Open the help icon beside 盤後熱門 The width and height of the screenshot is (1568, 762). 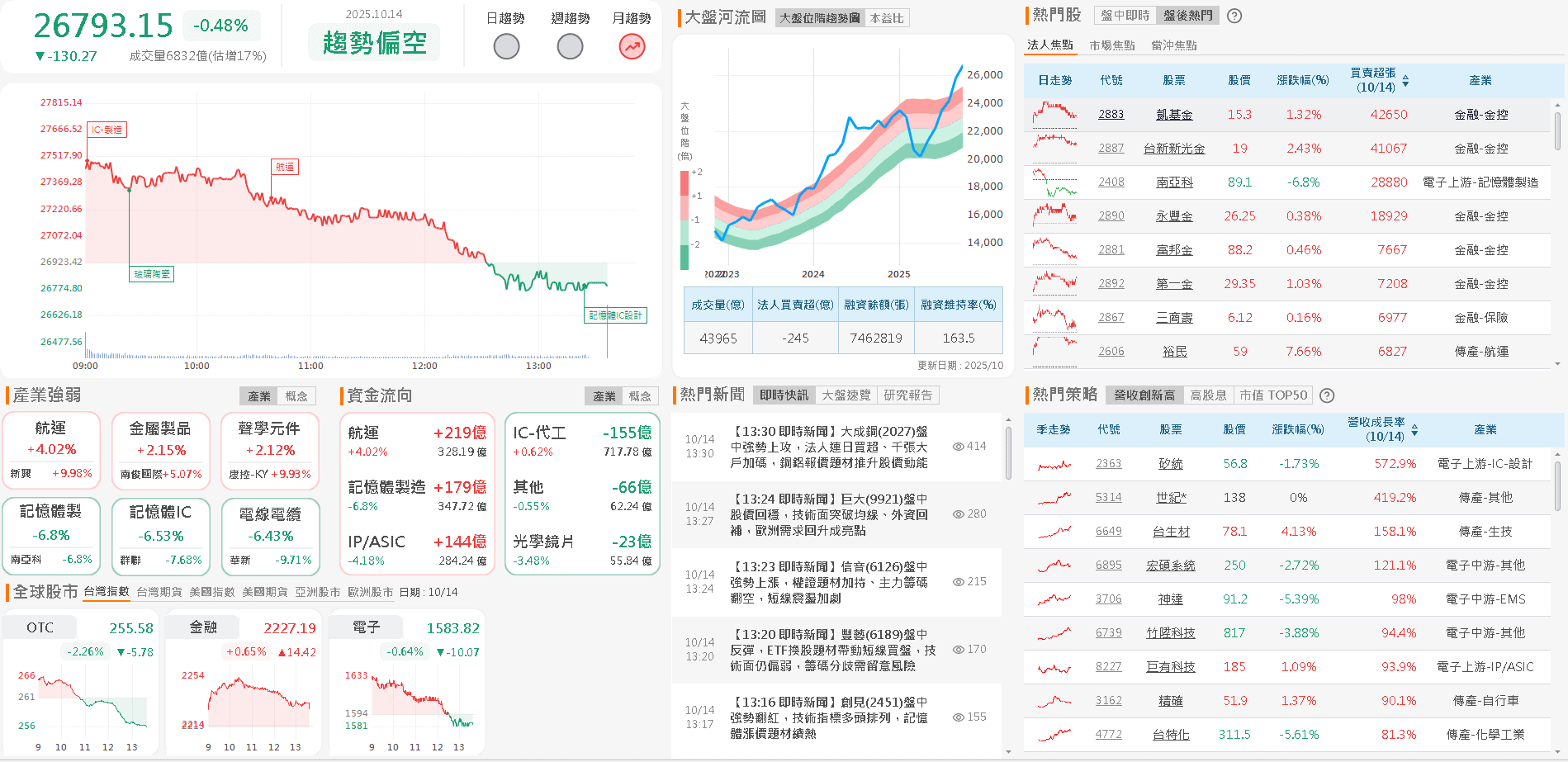coord(1234,16)
